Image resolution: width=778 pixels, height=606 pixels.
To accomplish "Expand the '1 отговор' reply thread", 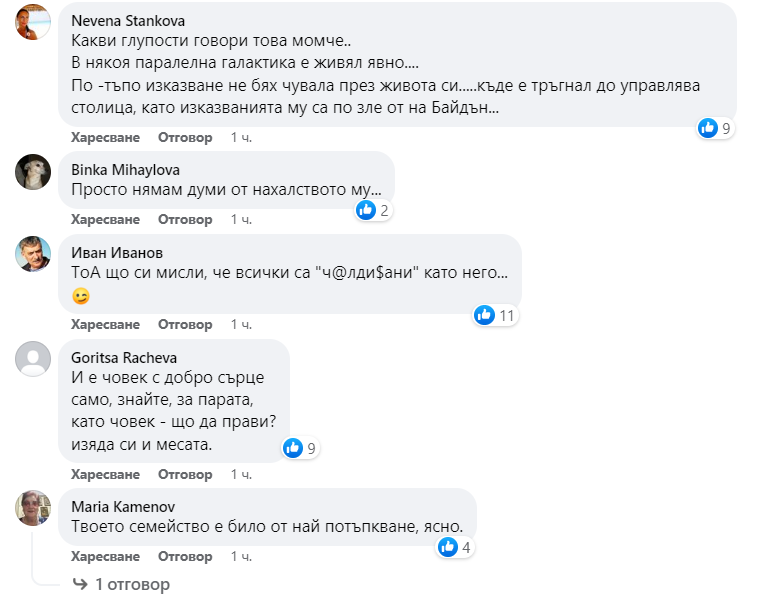I will pos(132,584).
